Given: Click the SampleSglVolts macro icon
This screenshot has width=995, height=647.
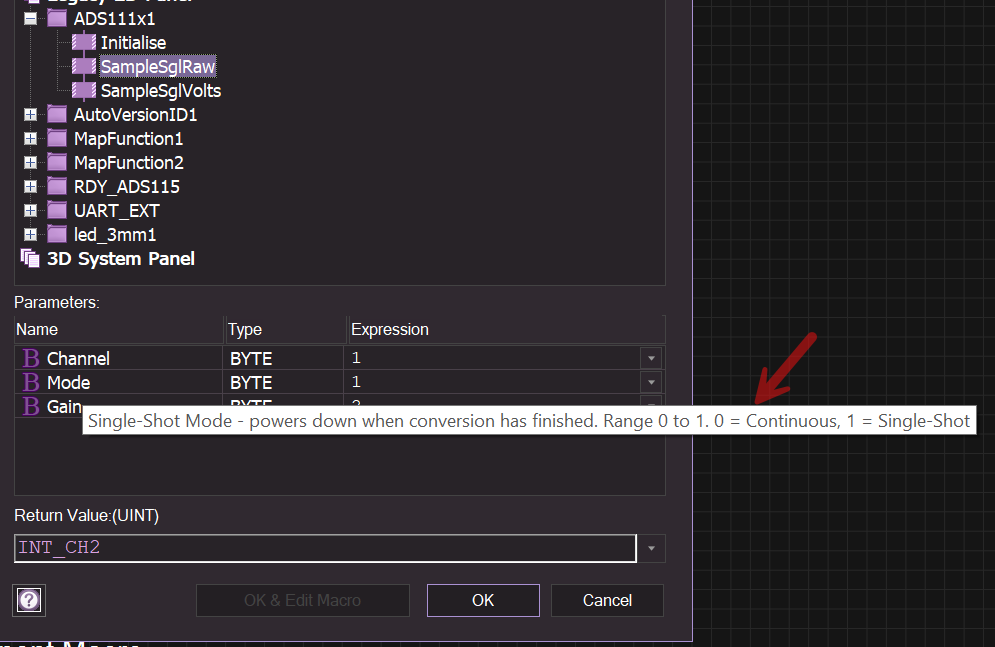Looking at the screenshot, I should pyautogui.click(x=84, y=91).
